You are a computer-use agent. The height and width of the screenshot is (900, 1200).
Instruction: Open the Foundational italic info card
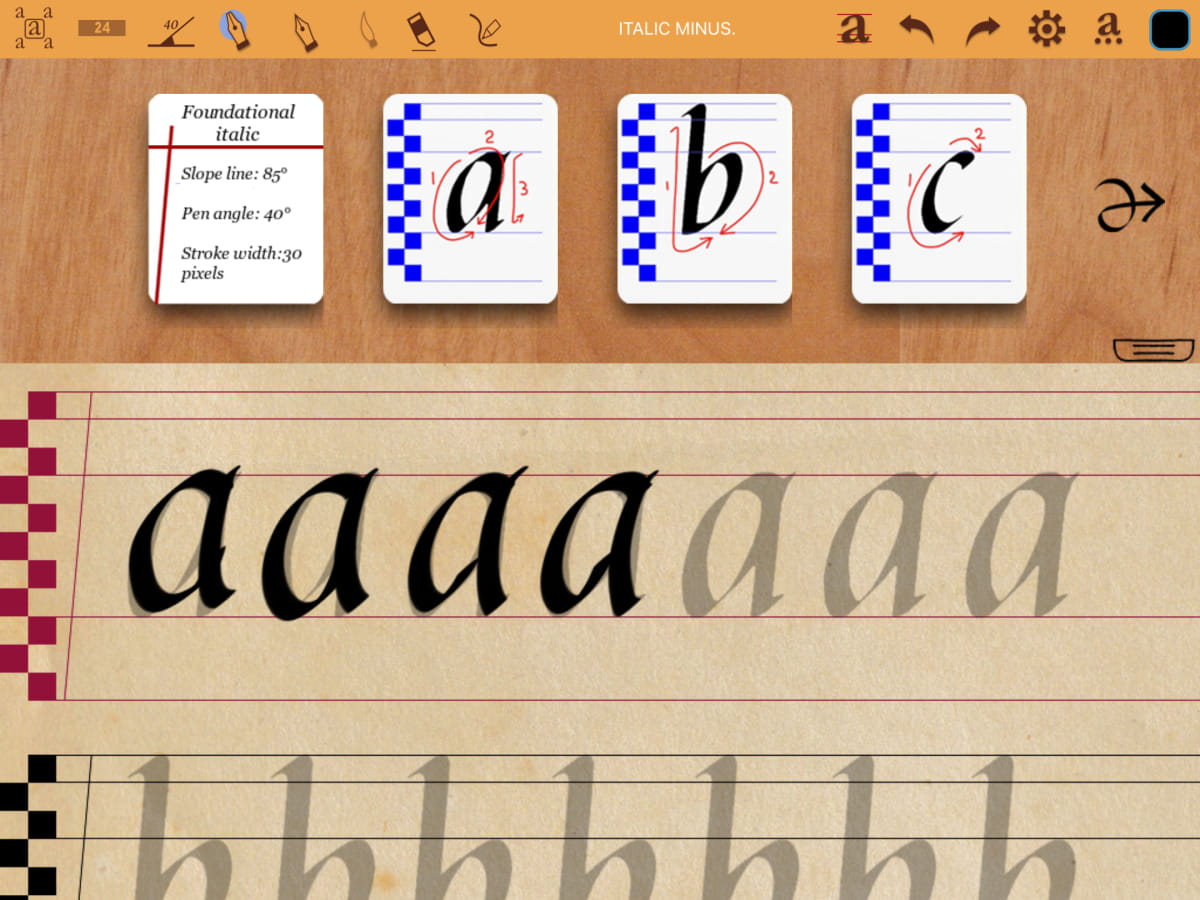point(236,198)
